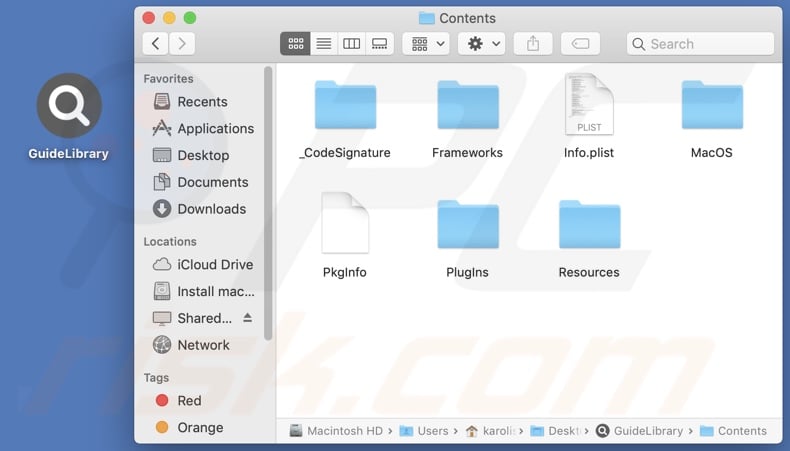This screenshot has height=451, width=790.
Task: Switch to list view
Action: pyautogui.click(x=323, y=44)
